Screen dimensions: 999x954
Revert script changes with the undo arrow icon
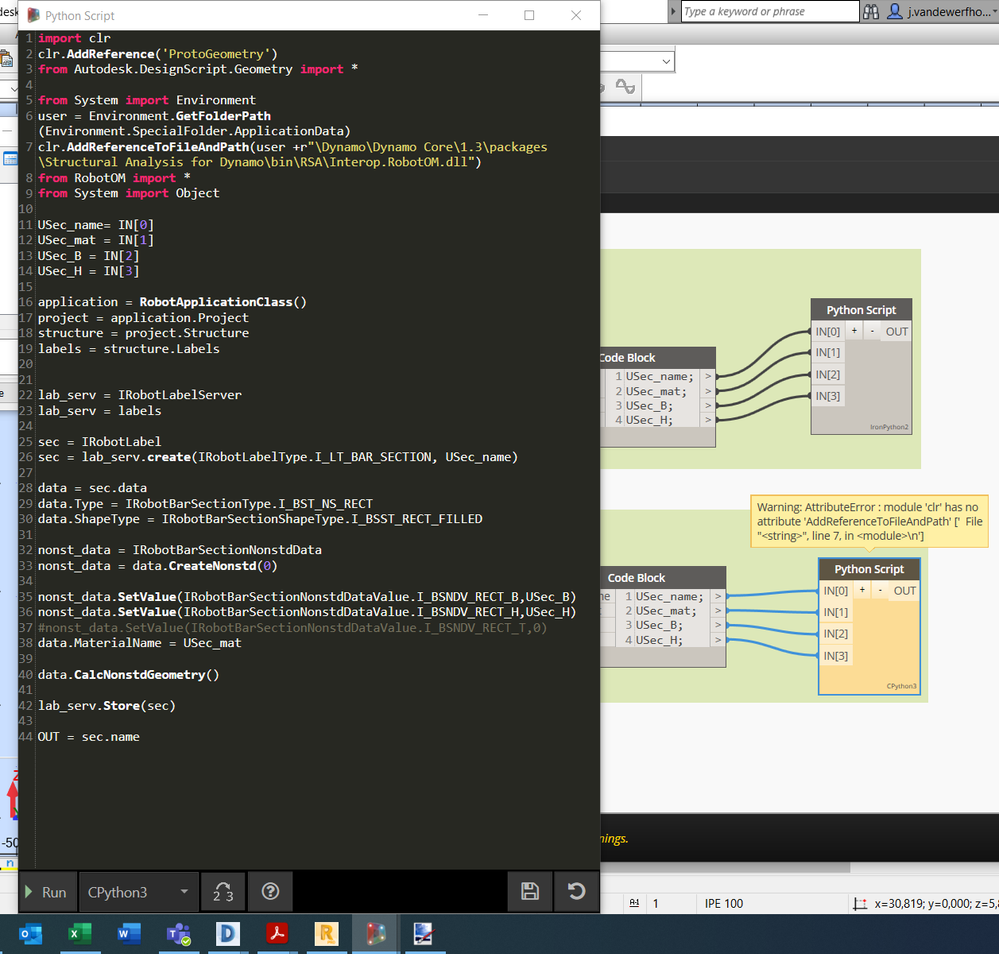[577, 892]
